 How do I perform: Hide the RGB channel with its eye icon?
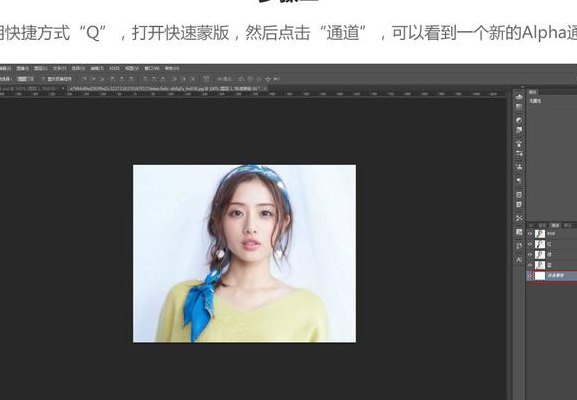[530, 234]
